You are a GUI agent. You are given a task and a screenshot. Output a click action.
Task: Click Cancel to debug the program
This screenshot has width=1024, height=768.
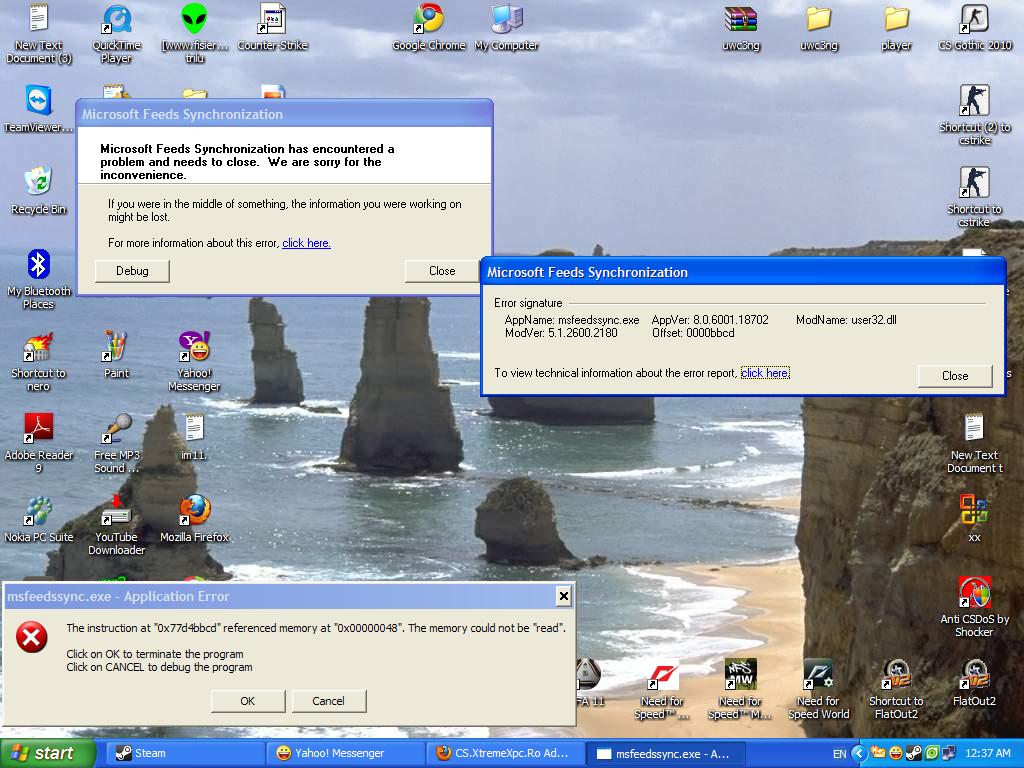coord(328,701)
